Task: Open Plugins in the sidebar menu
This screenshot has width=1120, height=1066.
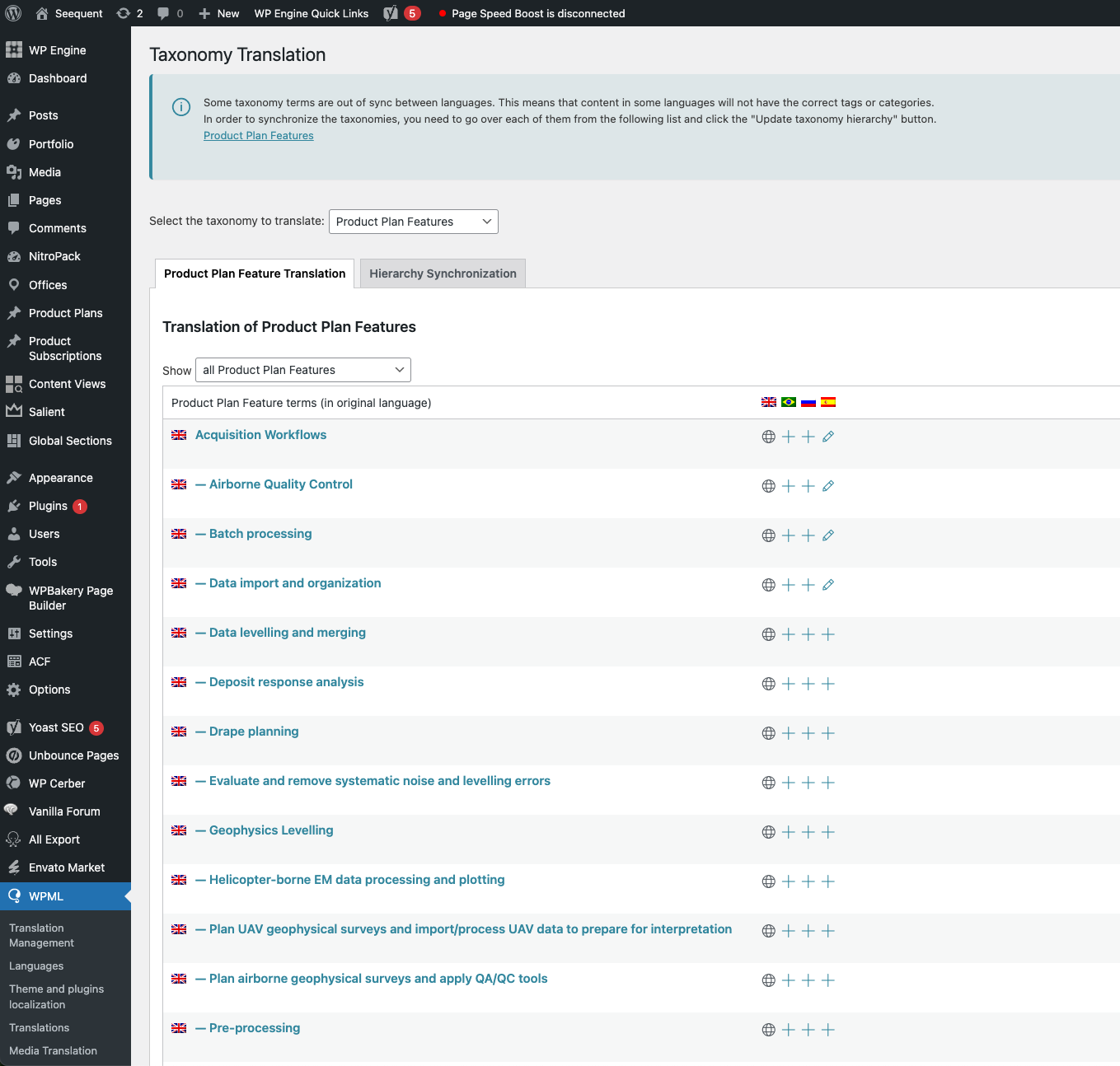Action: pyautogui.click(x=48, y=506)
